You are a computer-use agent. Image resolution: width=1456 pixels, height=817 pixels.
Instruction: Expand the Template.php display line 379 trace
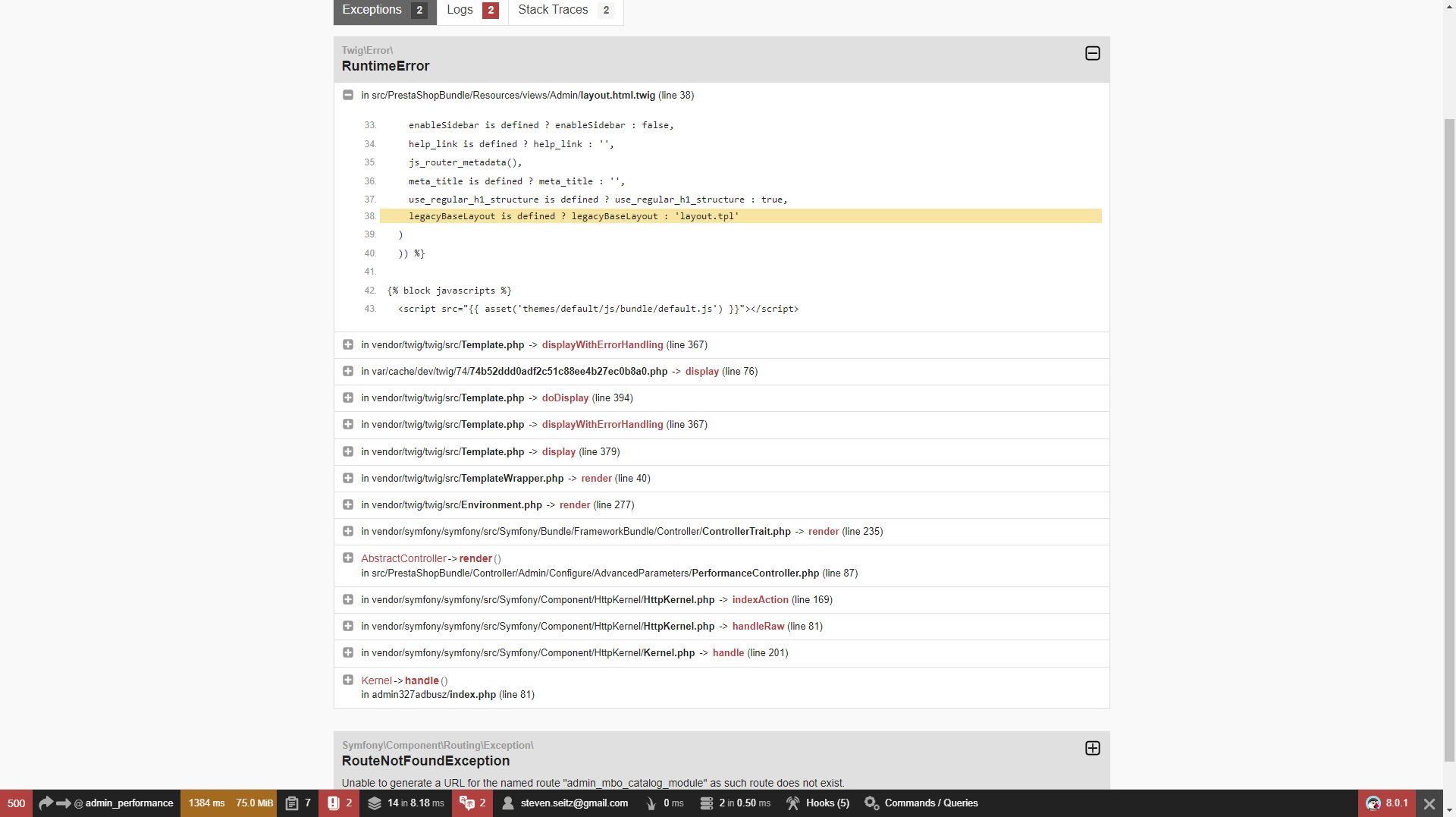tap(348, 451)
